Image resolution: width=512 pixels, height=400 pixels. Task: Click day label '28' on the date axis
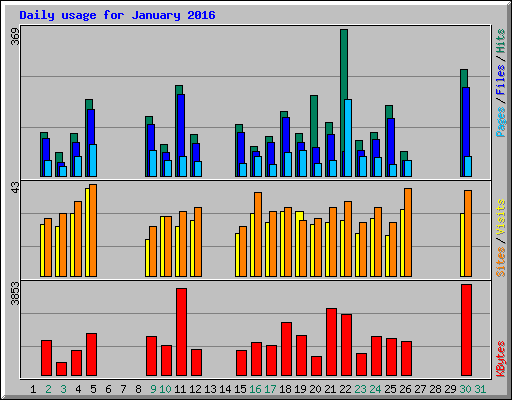coord(435,389)
